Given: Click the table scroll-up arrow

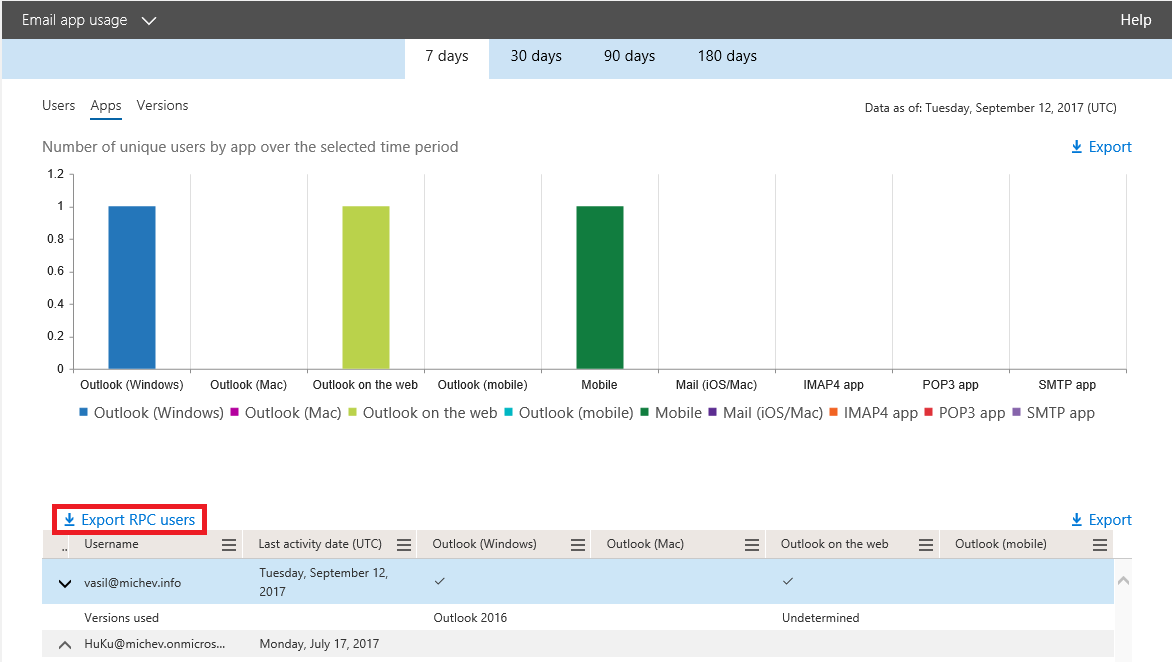Looking at the screenshot, I should click(1123, 581).
